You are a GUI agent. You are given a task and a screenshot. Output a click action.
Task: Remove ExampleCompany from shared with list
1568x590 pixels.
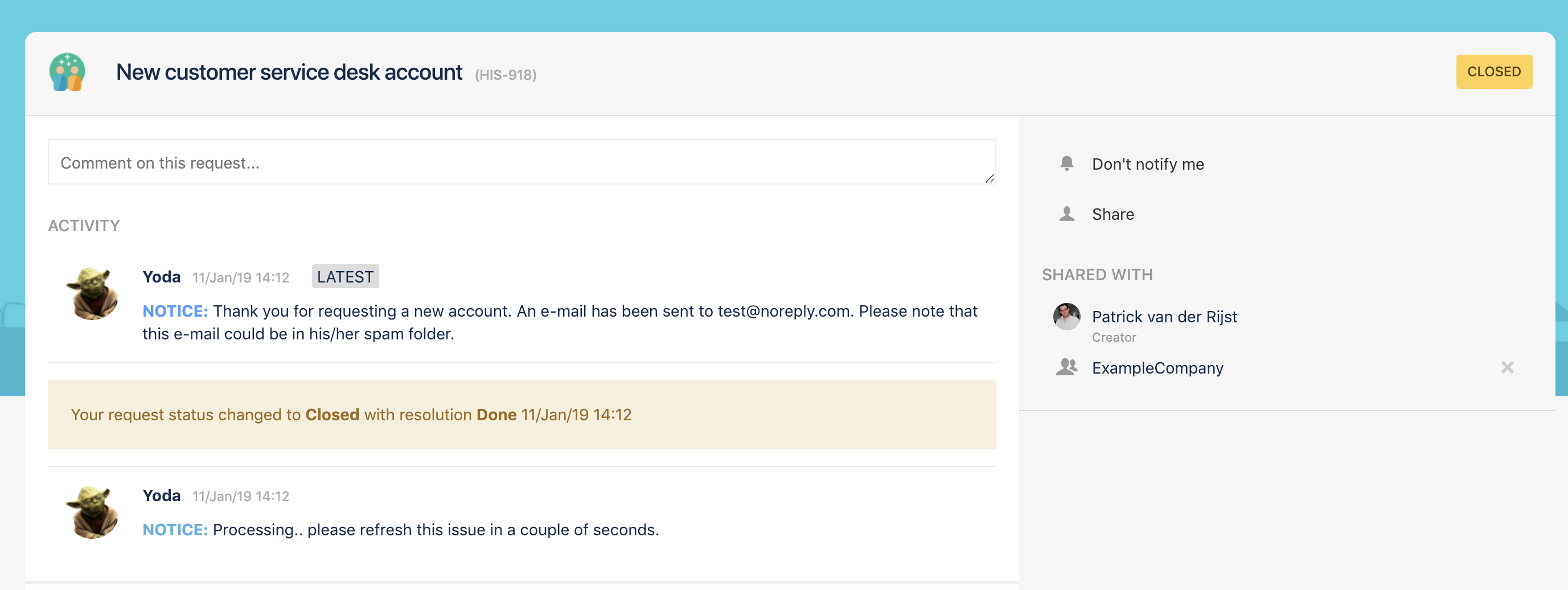pos(1507,367)
